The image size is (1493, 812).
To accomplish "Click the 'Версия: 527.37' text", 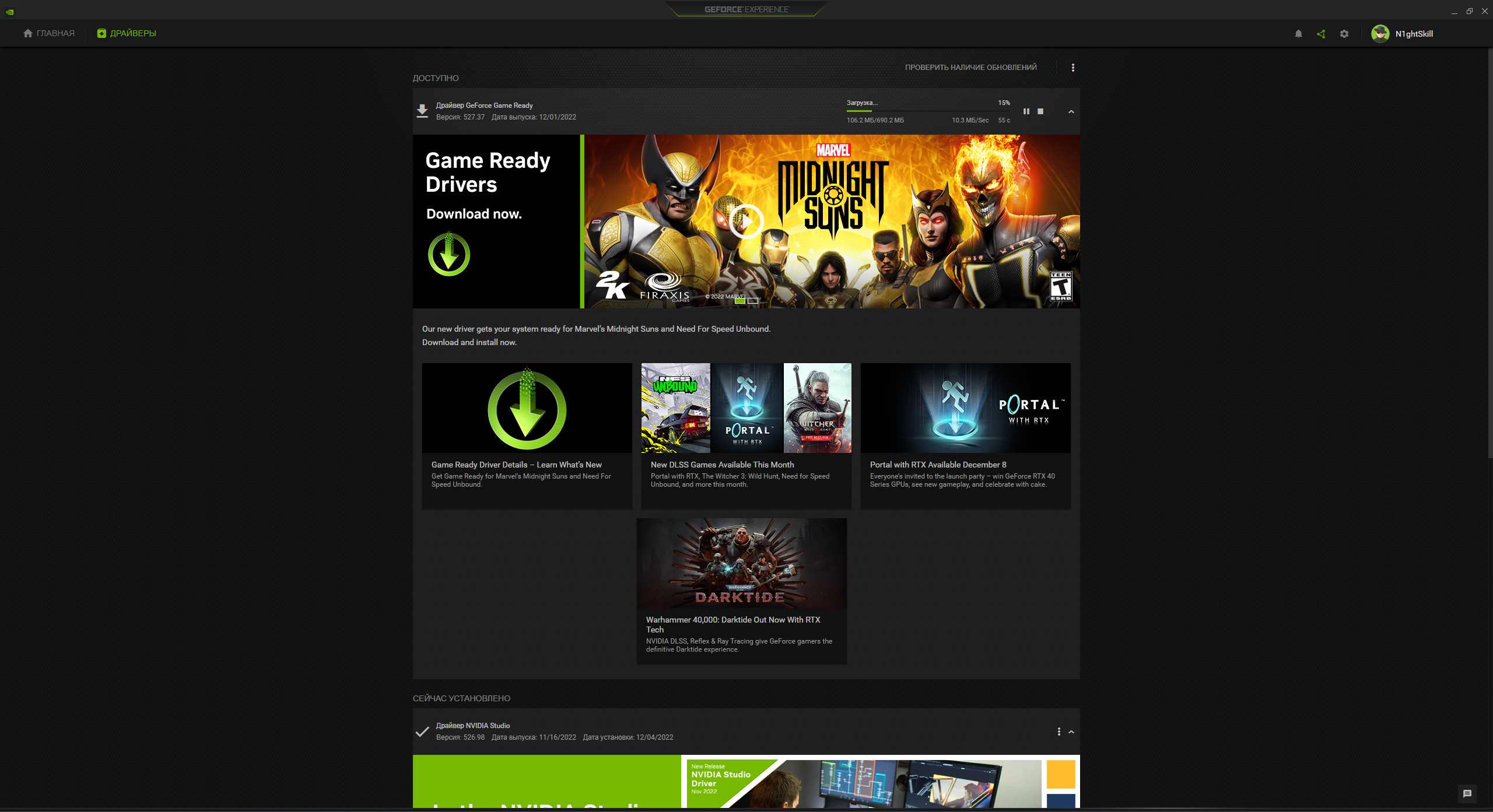I will pyautogui.click(x=461, y=117).
